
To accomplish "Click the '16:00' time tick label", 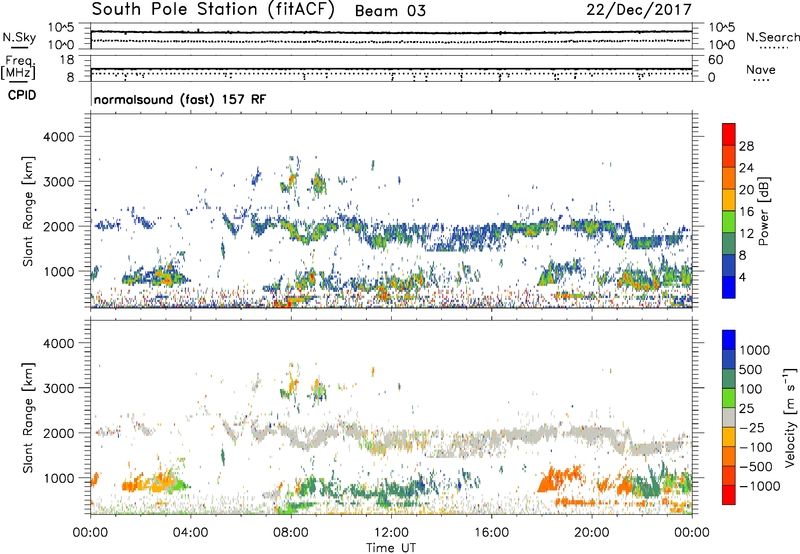I will click(491, 533).
